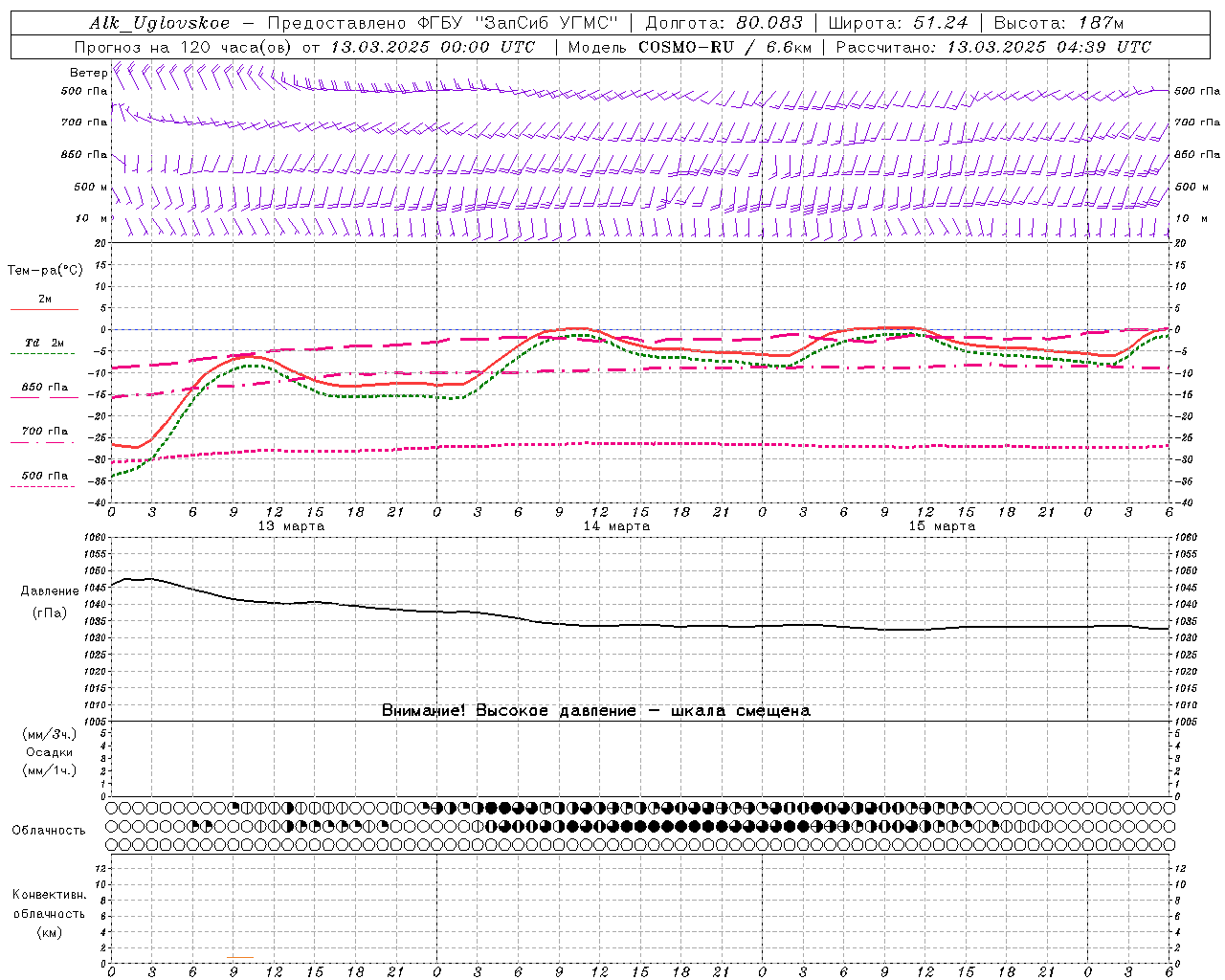The image size is (1225, 980).
Task: Select the text Предоставлено ФГБУ "ЗапСиб УГМС"
Action: (x=443, y=23)
